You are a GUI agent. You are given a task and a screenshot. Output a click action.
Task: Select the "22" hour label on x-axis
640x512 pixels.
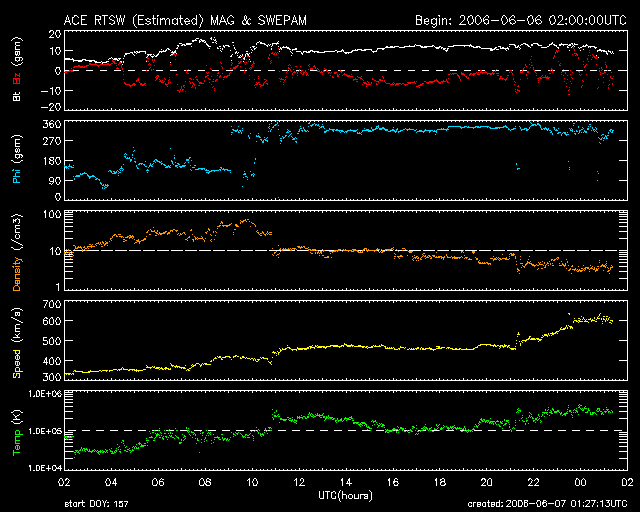coord(533,482)
